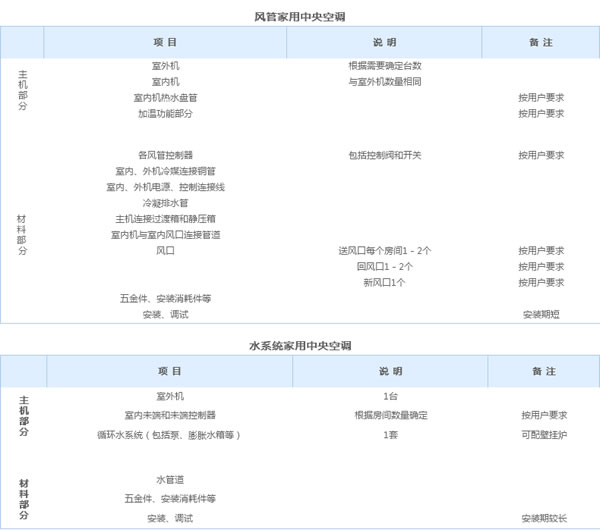
Task: Click the 水管道 material item
Action: (170, 481)
